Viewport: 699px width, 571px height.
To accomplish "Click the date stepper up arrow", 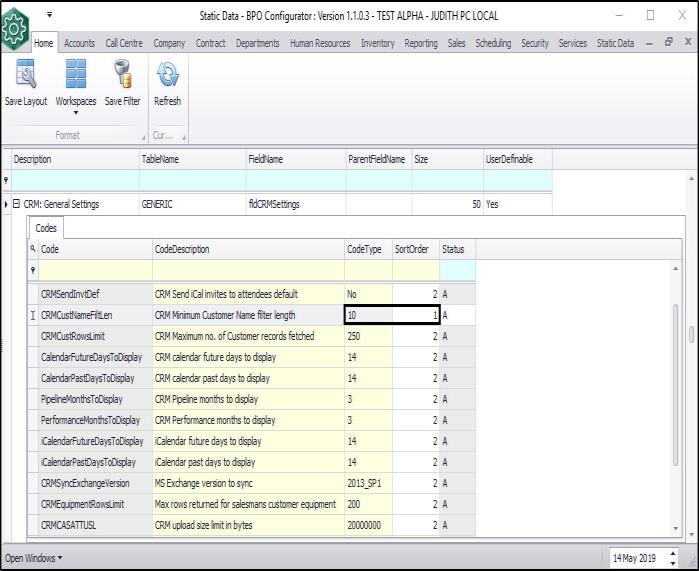I will click(672, 552).
